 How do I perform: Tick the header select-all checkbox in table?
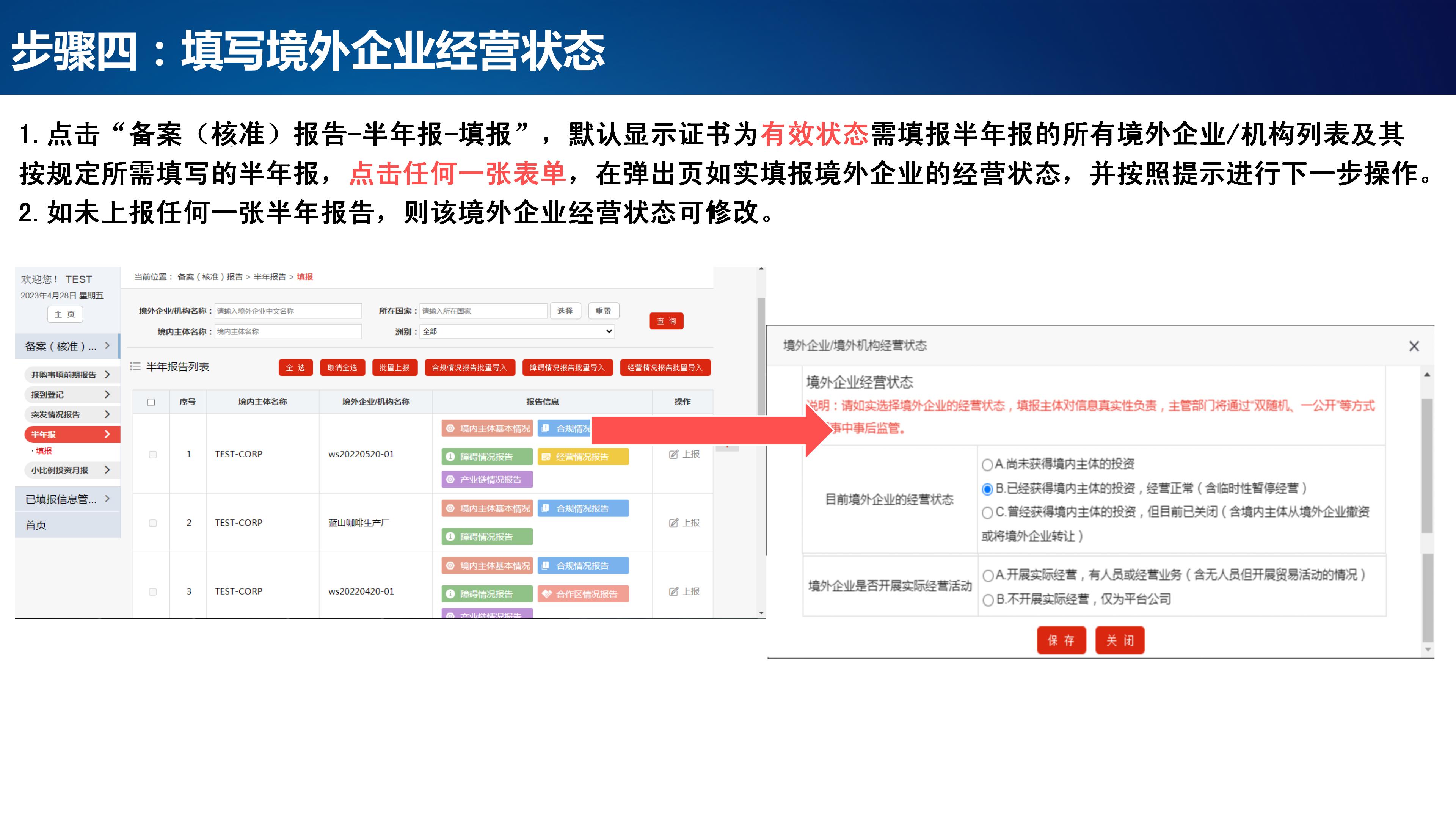[151, 402]
